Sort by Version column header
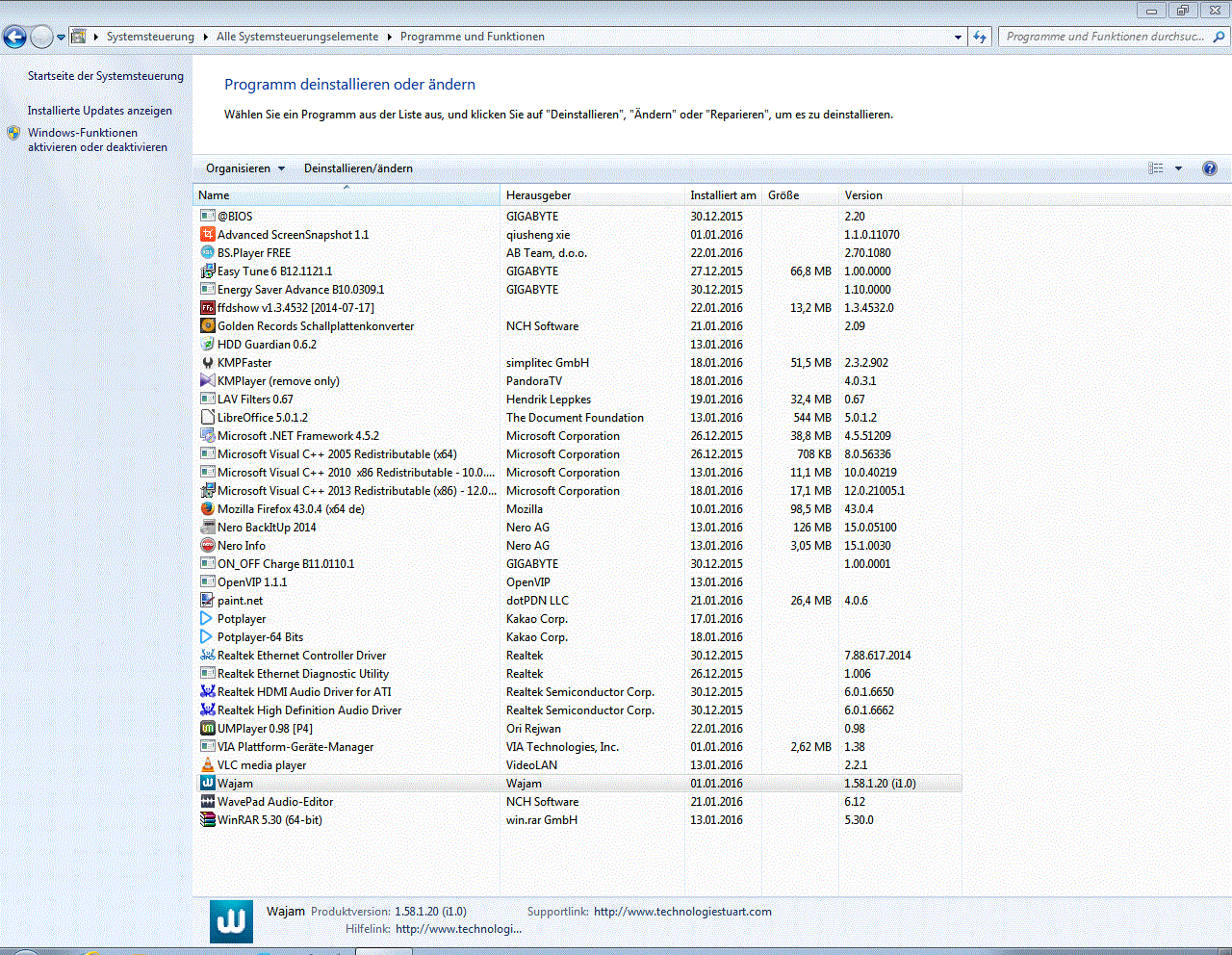The width and height of the screenshot is (1232, 955). tap(900, 195)
